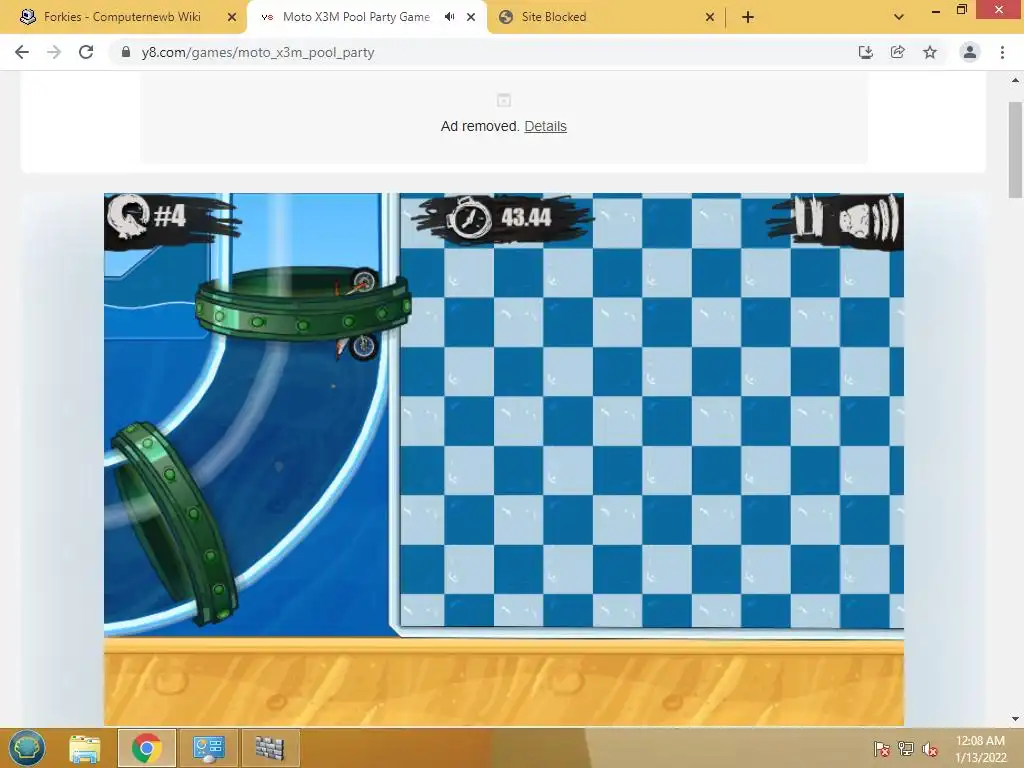Click the page scrollbar thumb
Screen dimensions: 1024x768
click(1015, 150)
